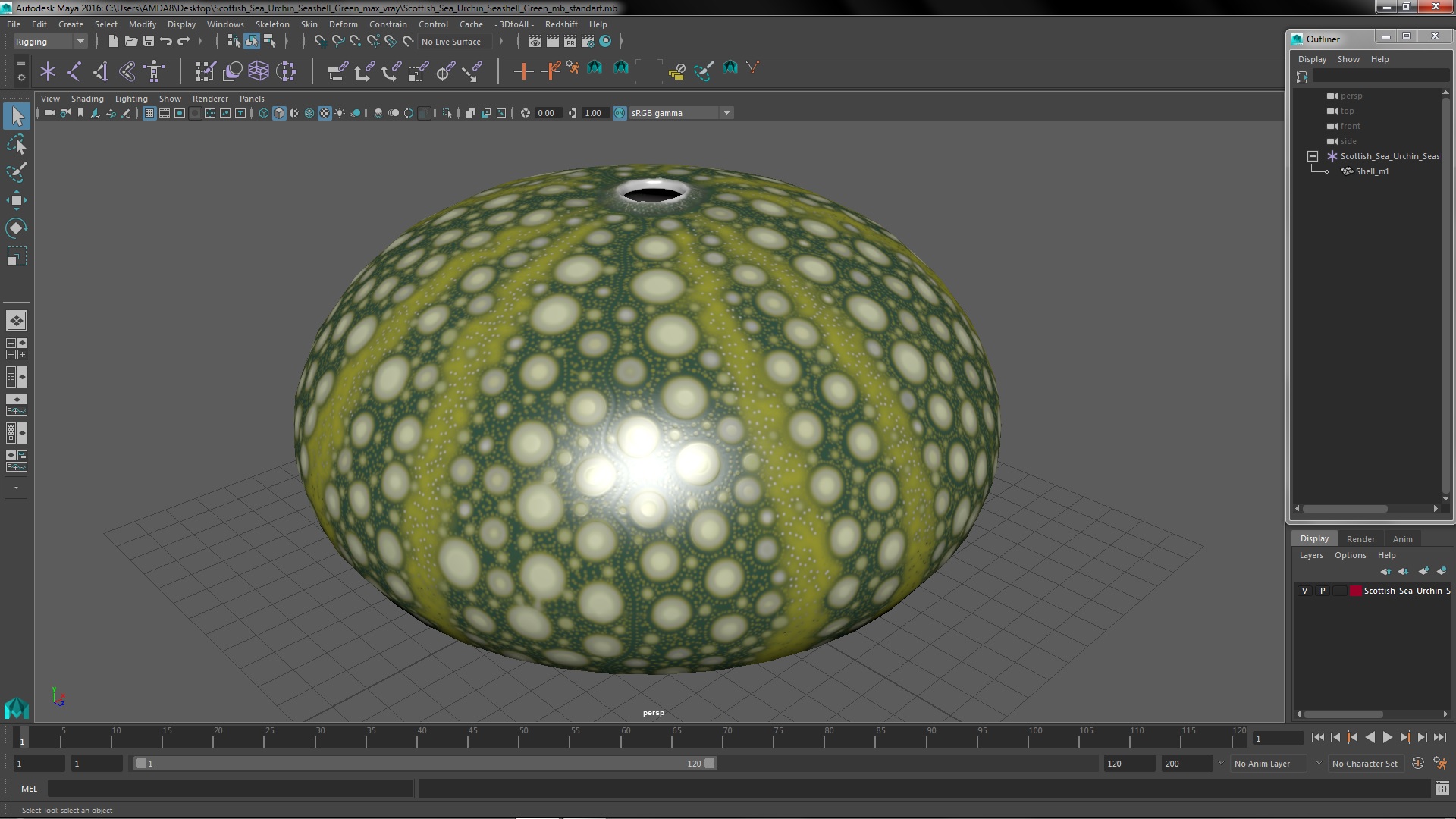
Task: Toggle textured display in viewport toolbar
Action: pos(325,113)
